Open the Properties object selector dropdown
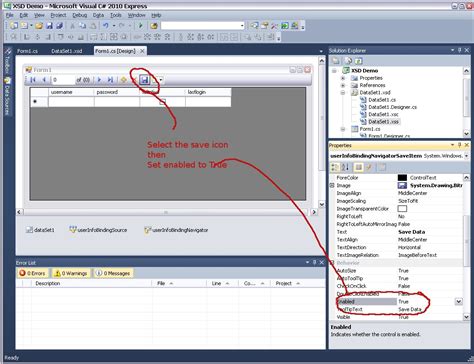Viewport: 474px width, 364px height. coord(466,156)
